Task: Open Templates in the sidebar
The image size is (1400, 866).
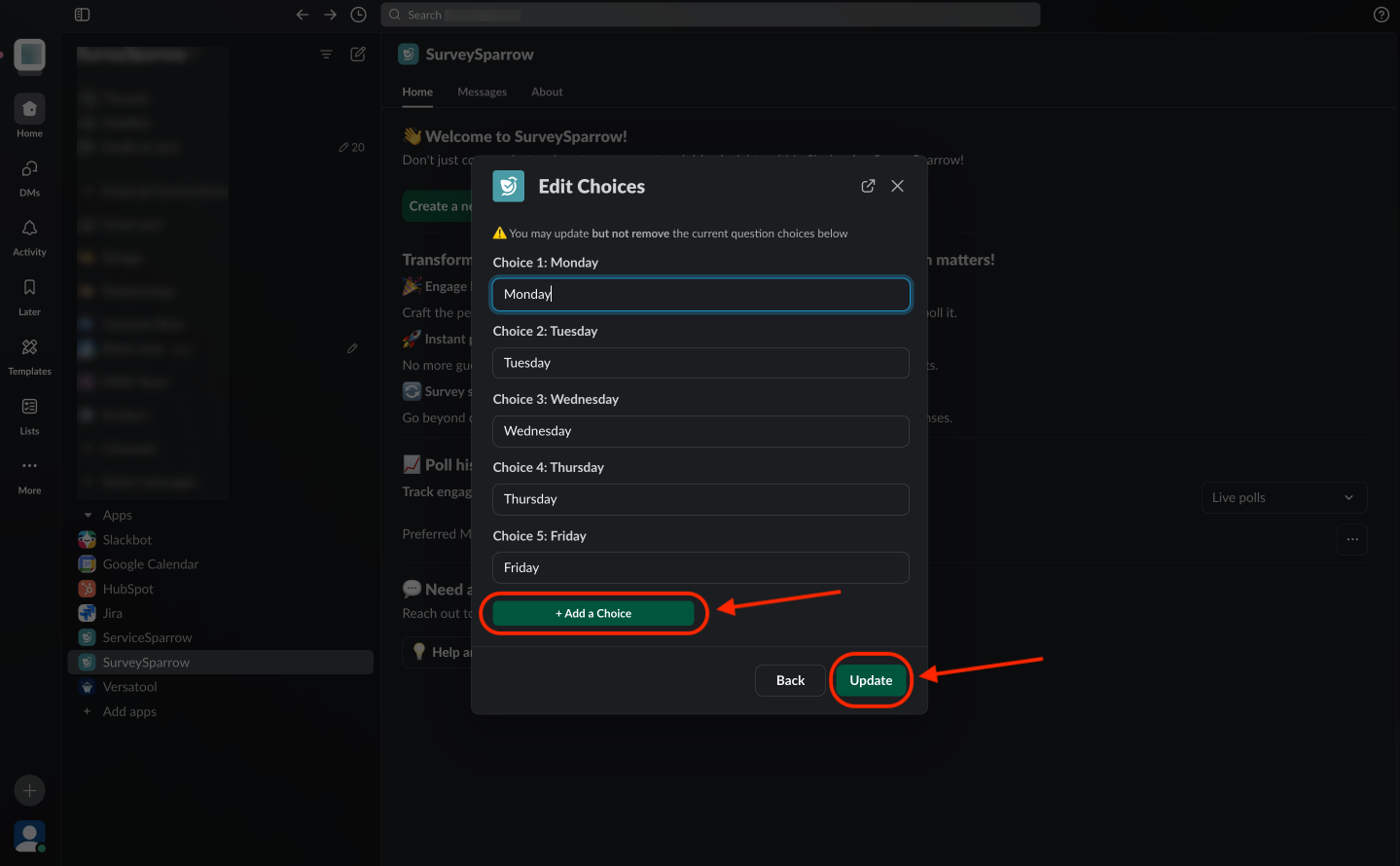Action: [29, 355]
